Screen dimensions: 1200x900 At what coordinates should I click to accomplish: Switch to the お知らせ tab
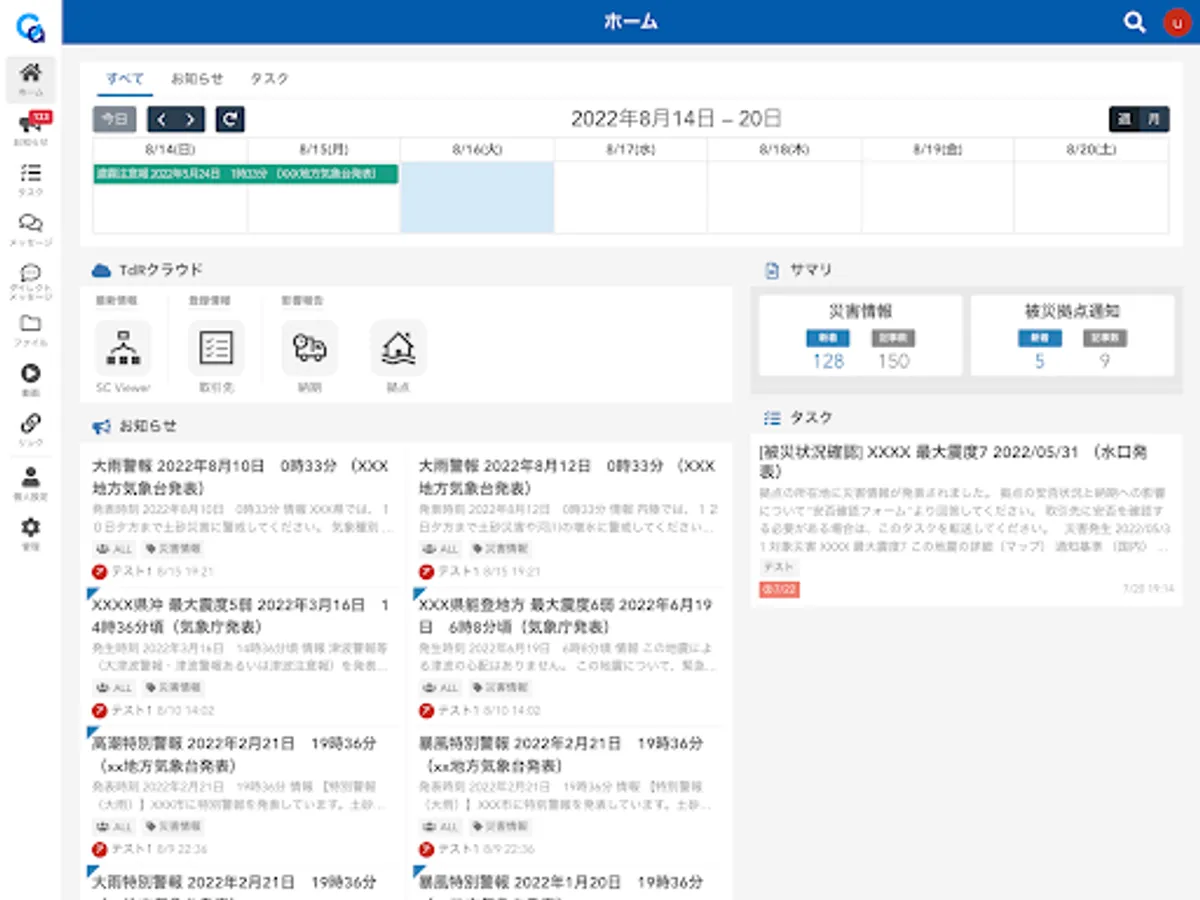point(197,78)
